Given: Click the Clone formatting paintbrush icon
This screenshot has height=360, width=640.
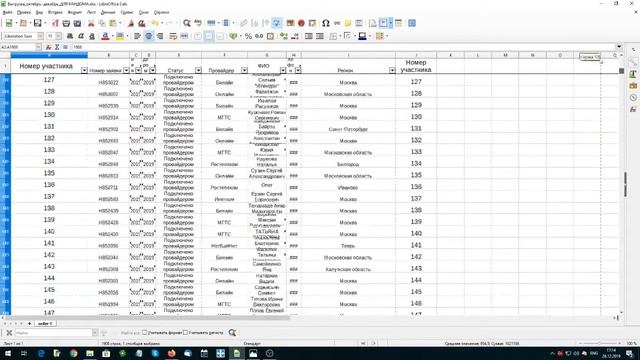Looking at the screenshot, I should point(131,23).
